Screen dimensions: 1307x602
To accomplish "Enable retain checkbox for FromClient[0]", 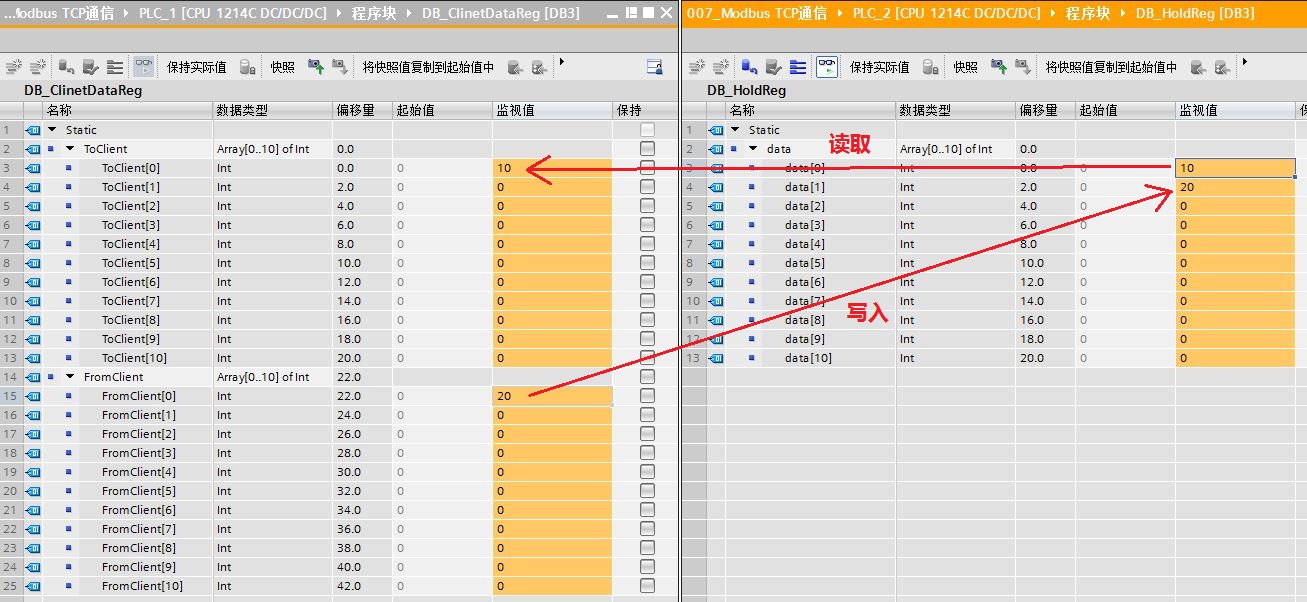I will [x=646, y=396].
